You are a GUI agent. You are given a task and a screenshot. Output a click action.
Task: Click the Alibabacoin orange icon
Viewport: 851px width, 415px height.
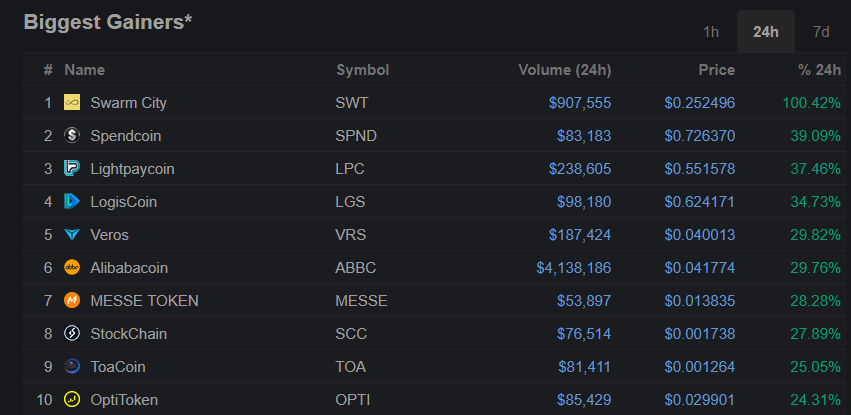tap(72, 267)
